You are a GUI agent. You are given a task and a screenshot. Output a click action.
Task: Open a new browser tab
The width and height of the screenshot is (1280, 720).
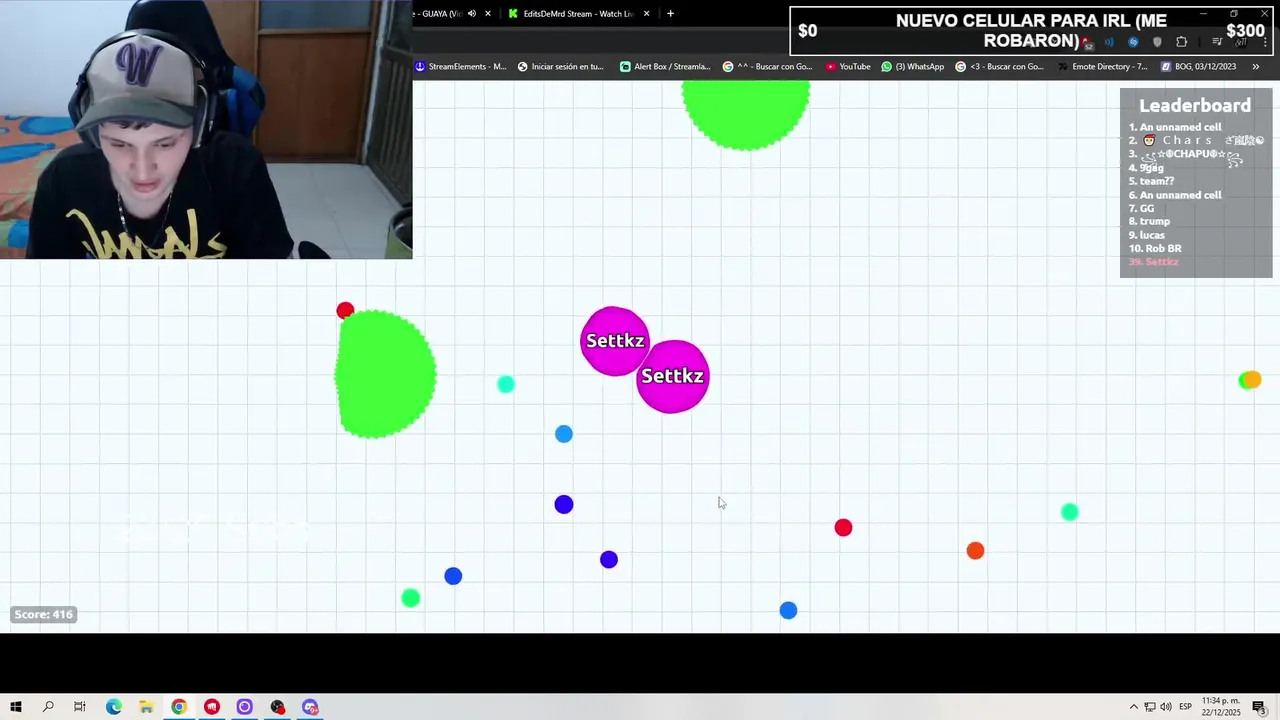coord(670,13)
